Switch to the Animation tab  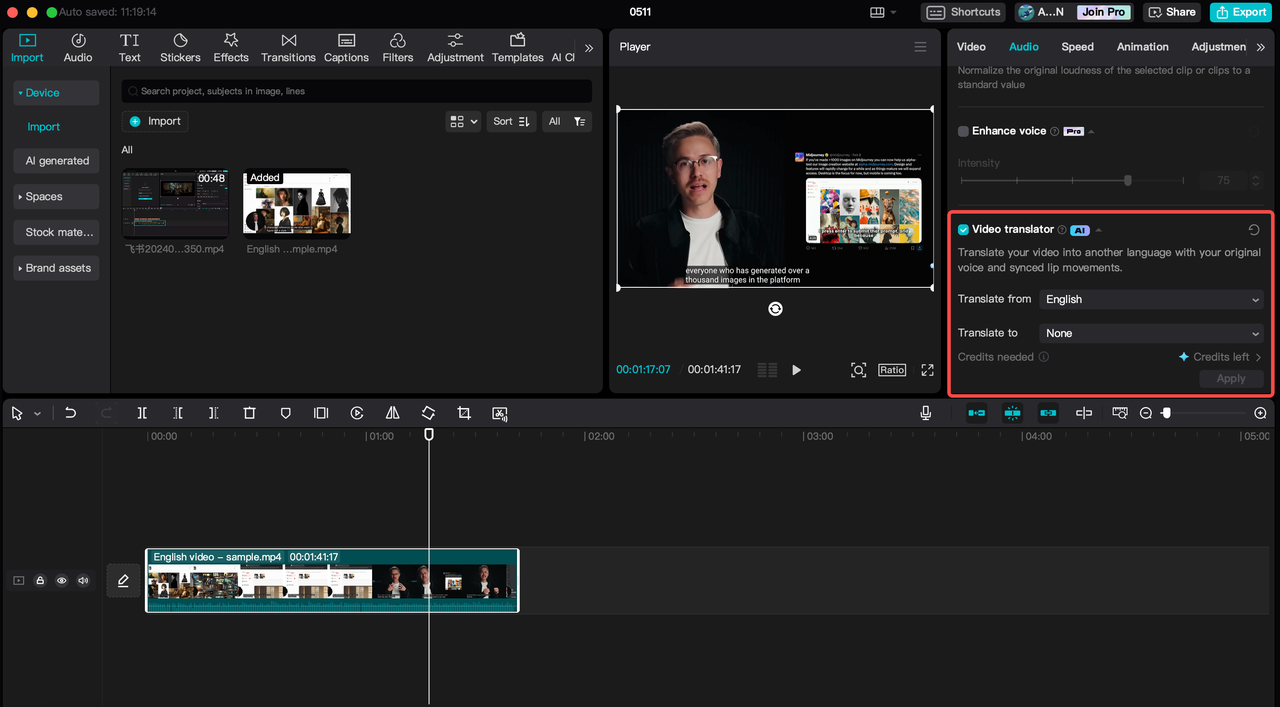click(1142, 47)
